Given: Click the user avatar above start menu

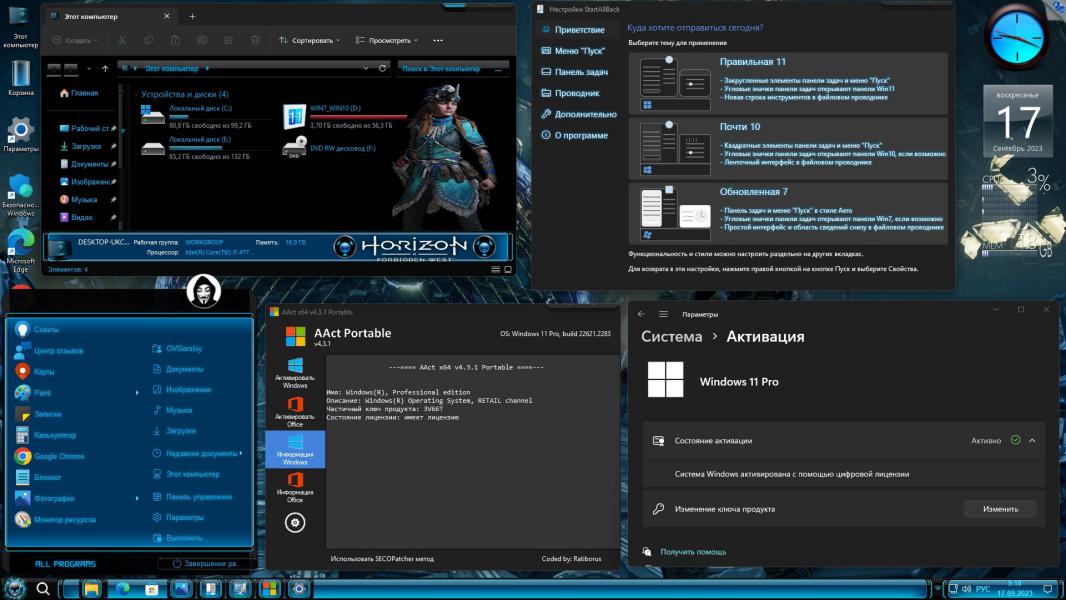Looking at the screenshot, I should coord(203,291).
